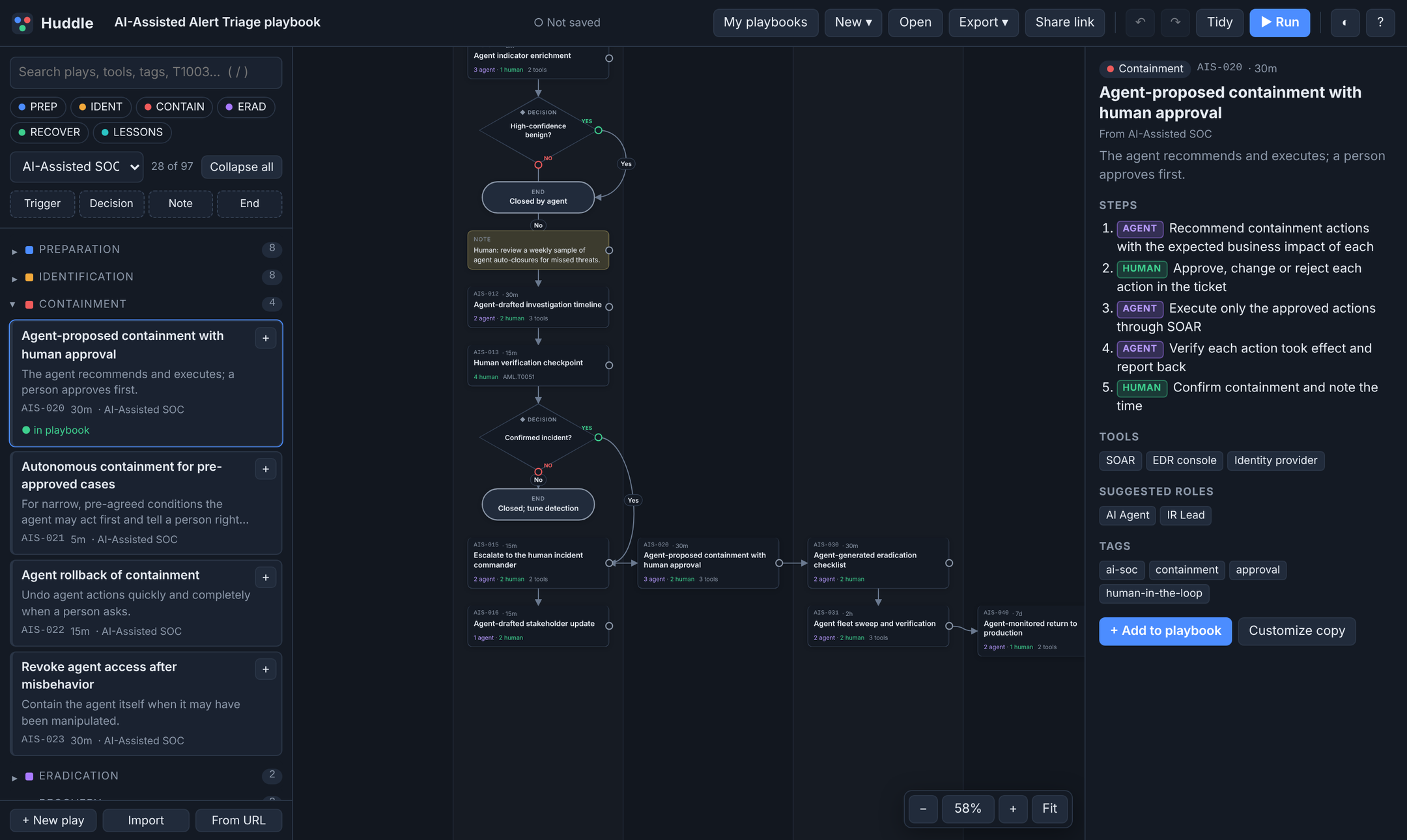Click Add to playbook button
Viewport: 1407px width, 840px height.
[x=1165, y=631]
